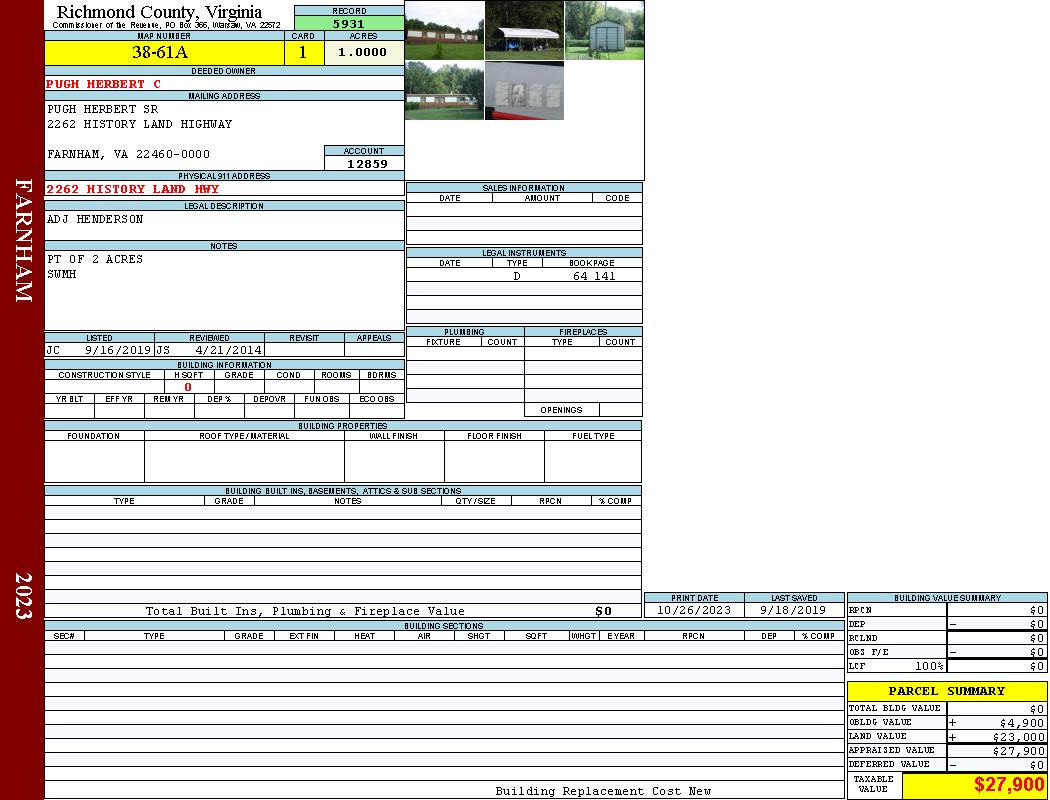Click the print date 10/26/2023
Viewport: 1050px width, 800px height.
[x=693, y=610]
